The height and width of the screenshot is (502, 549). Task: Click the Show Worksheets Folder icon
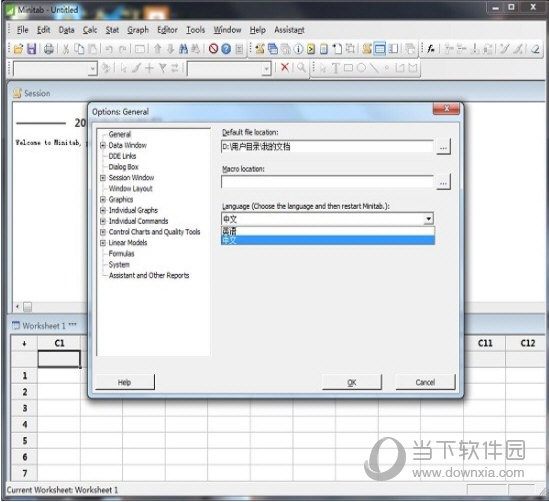pos(273,49)
